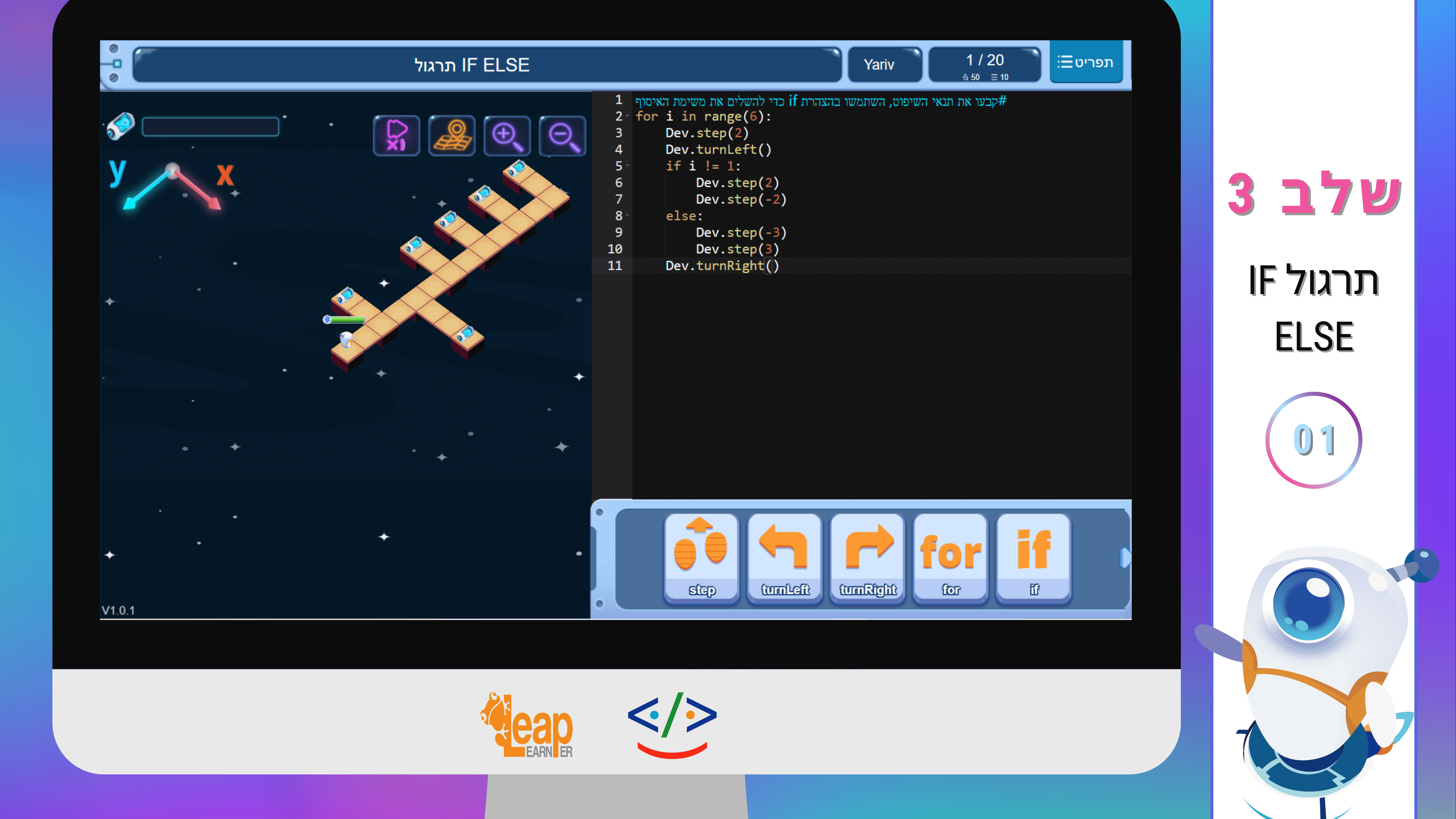The height and width of the screenshot is (819, 1456).
Task: Click the robot's green health bar
Action: click(x=344, y=320)
